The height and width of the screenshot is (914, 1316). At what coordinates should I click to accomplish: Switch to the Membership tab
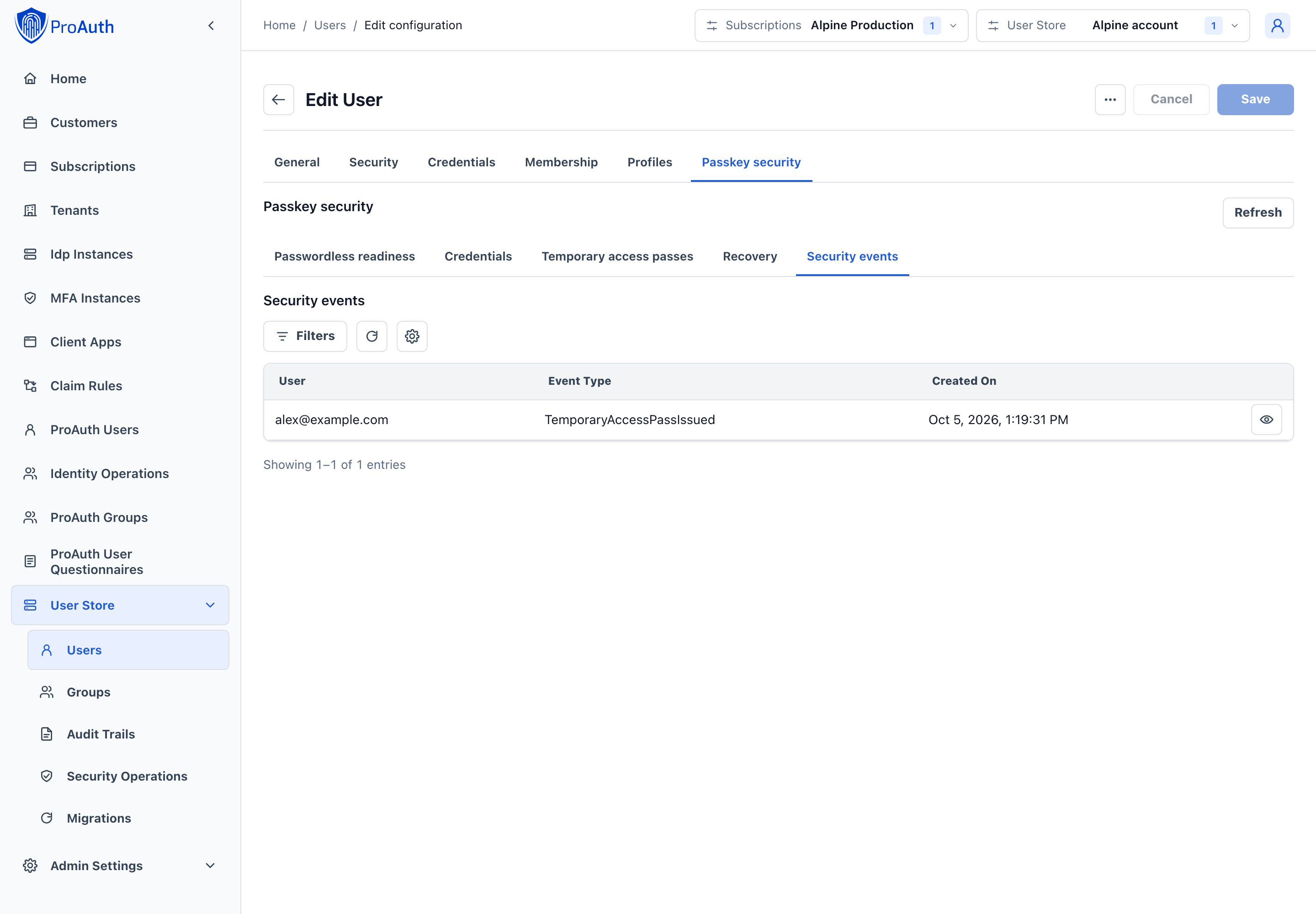[x=561, y=163]
